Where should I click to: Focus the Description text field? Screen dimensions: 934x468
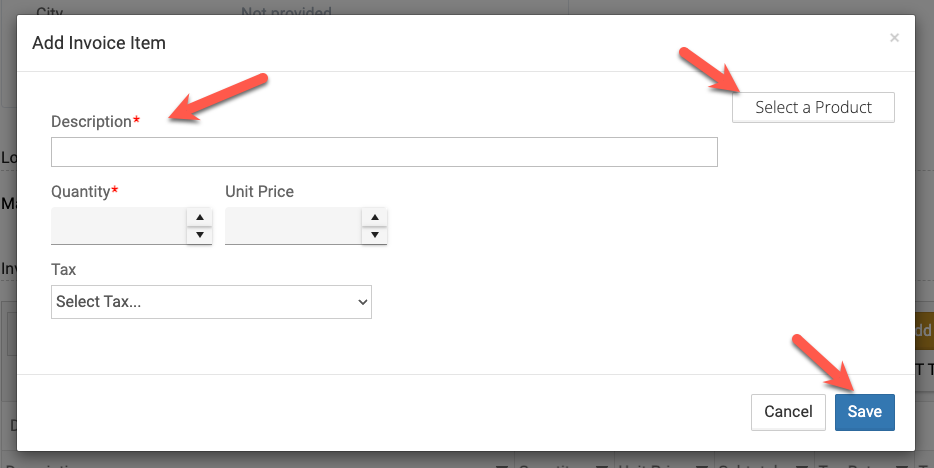[x=384, y=152]
